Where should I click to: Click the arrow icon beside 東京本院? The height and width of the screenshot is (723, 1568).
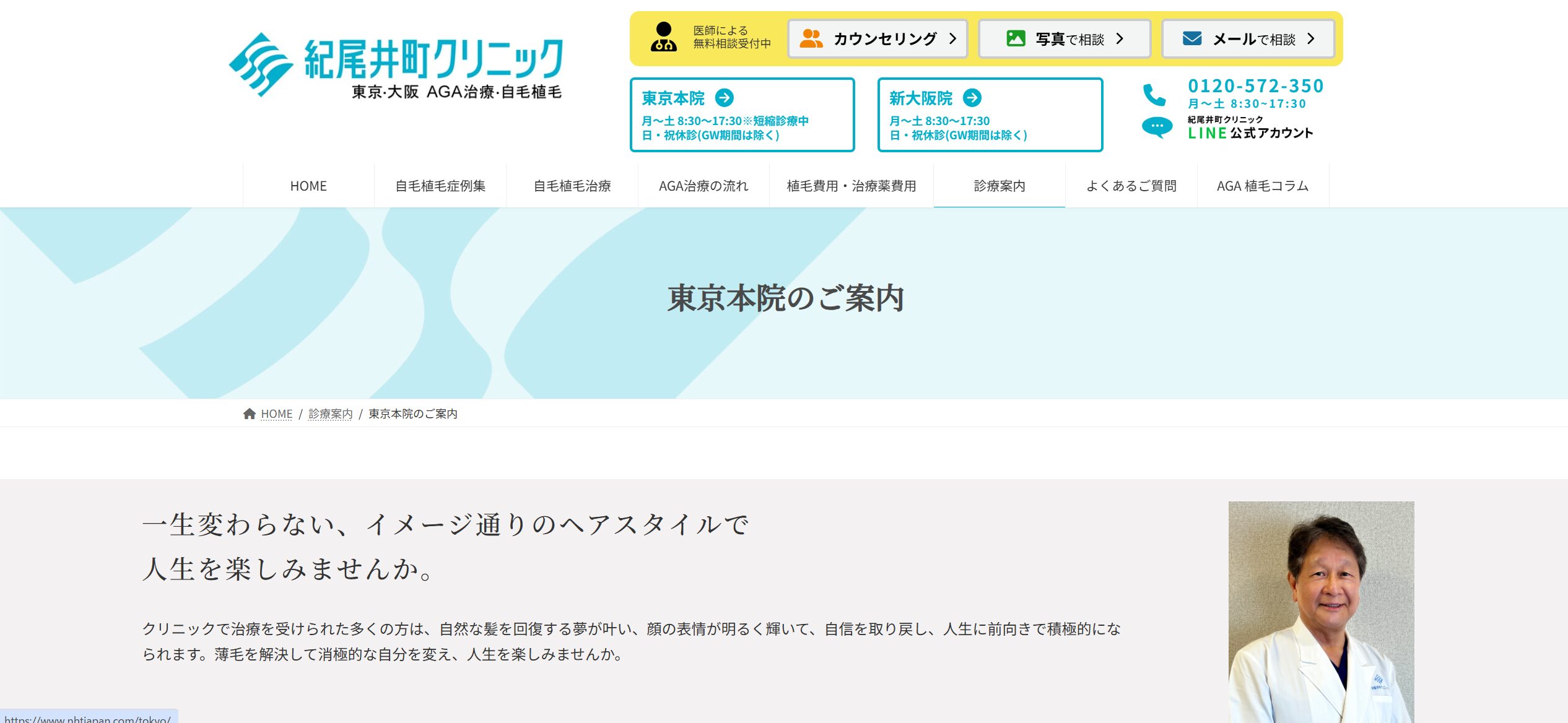tap(724, 98)
